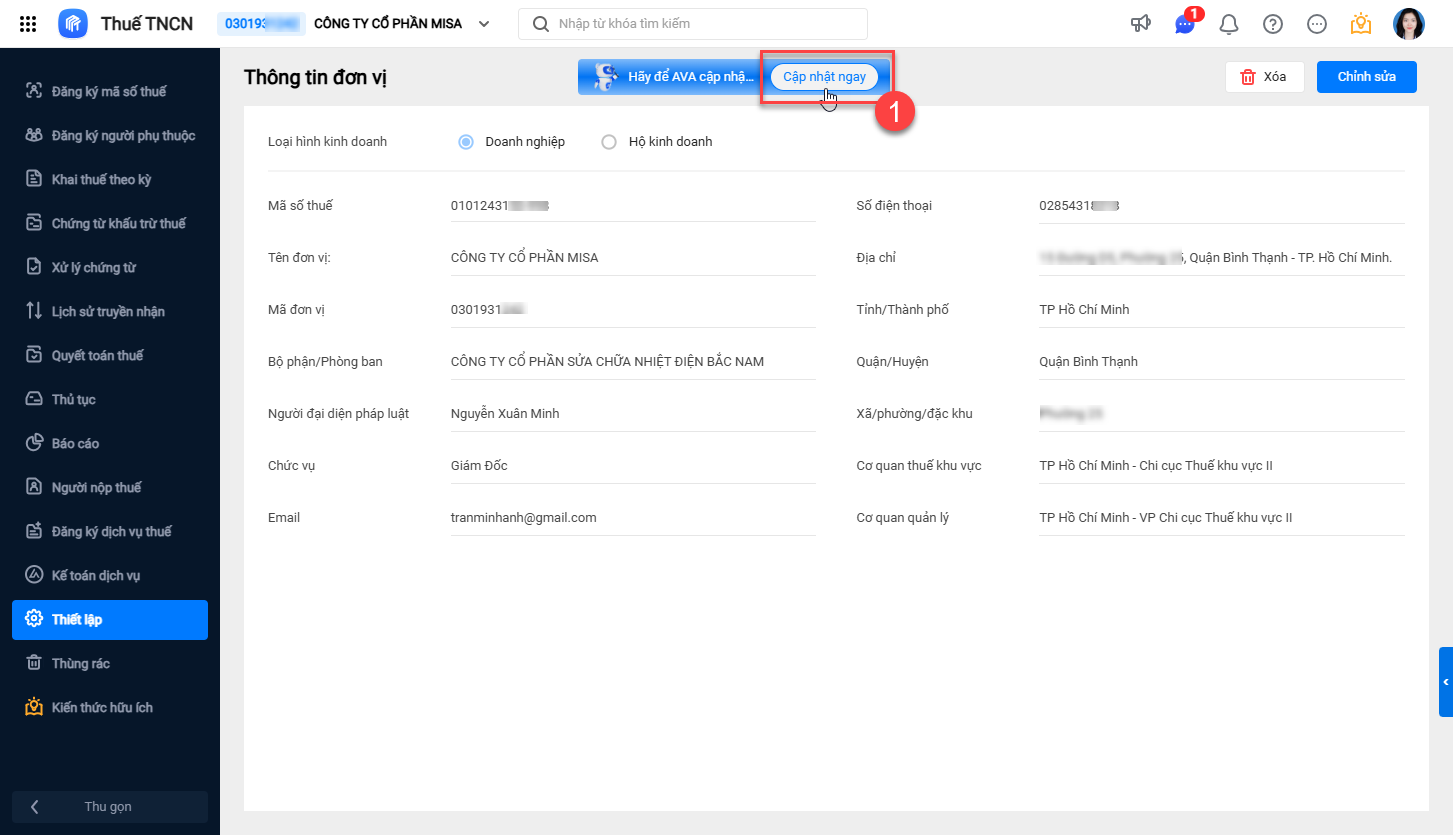Open the Khai thuế theo kỳ menu

tap(101, 180)
